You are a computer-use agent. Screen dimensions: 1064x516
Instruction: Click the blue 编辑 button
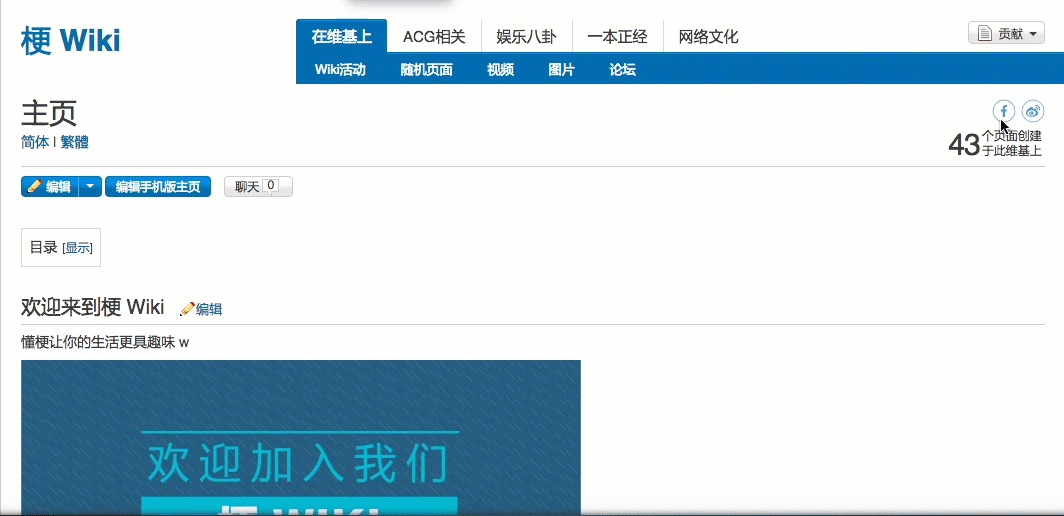point(50,187)
